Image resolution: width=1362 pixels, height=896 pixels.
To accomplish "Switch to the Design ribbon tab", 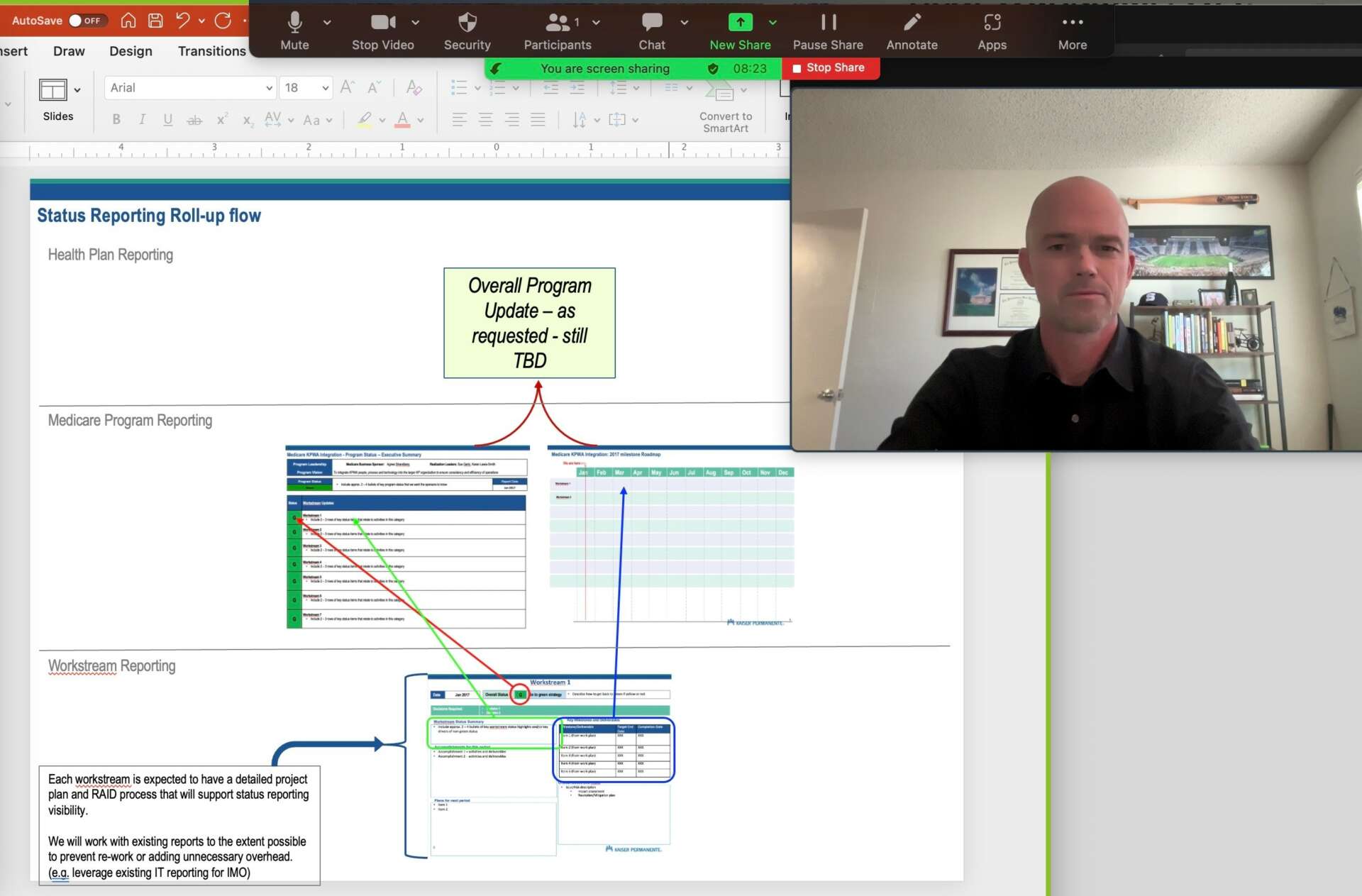I will coord(131,51).
